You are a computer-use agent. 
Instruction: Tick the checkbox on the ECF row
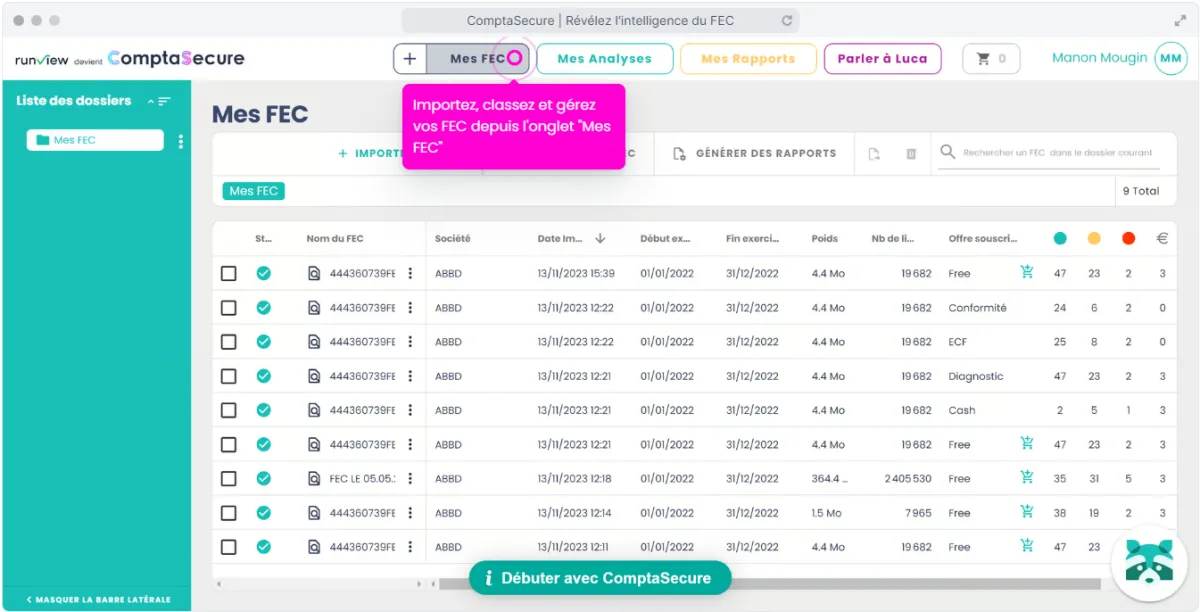click(229, 342)
